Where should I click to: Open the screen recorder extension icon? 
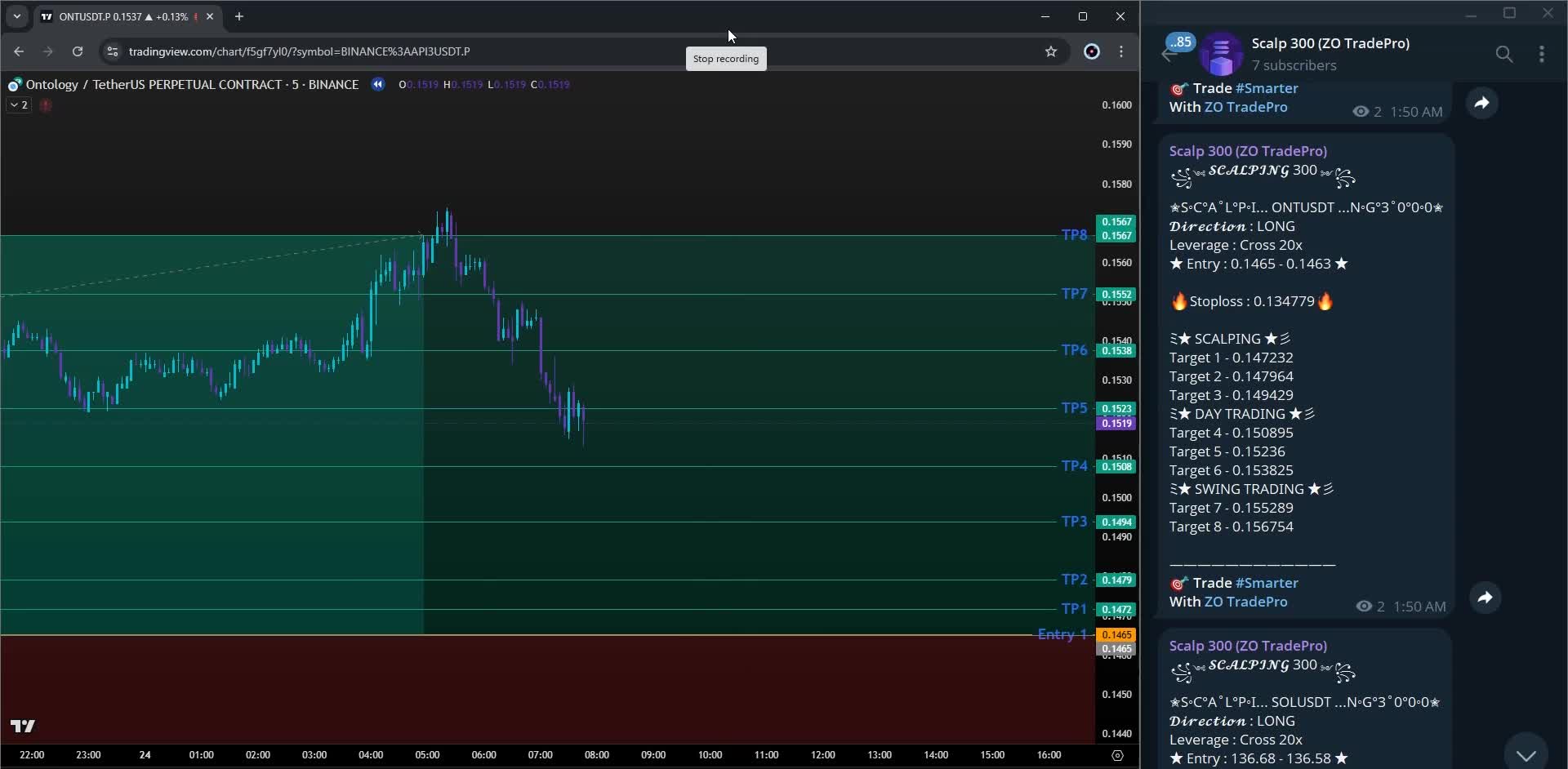pos(1092,51)
